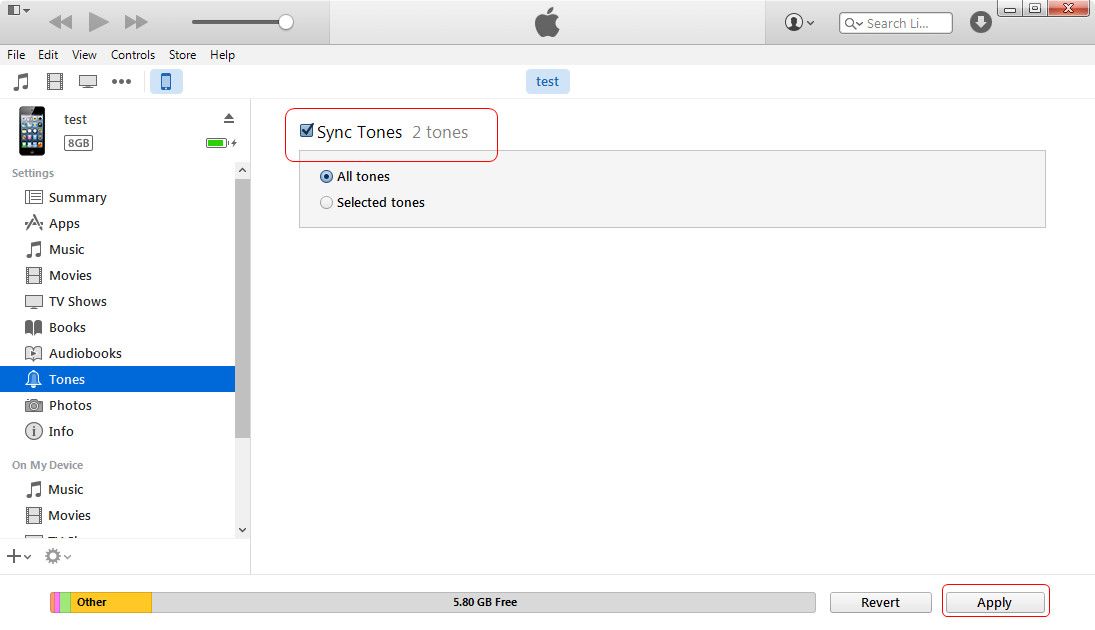The image size is (1095, 630).
Task: Select the iPhone device button
Action: (166, 82)
